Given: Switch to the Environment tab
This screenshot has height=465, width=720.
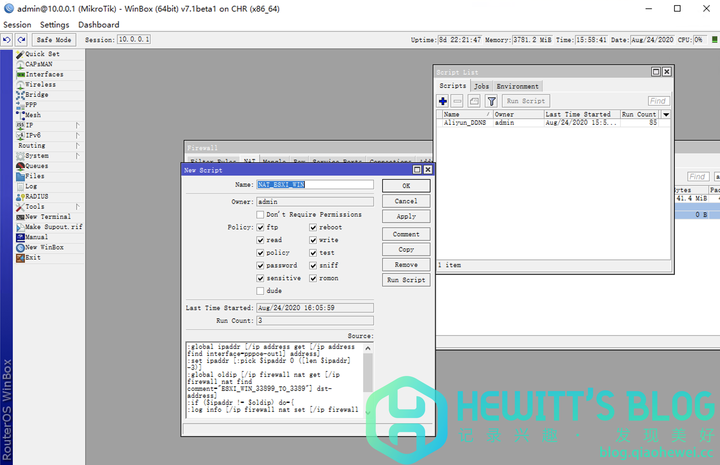Looking at the screenshot, I should pos(518,86).
